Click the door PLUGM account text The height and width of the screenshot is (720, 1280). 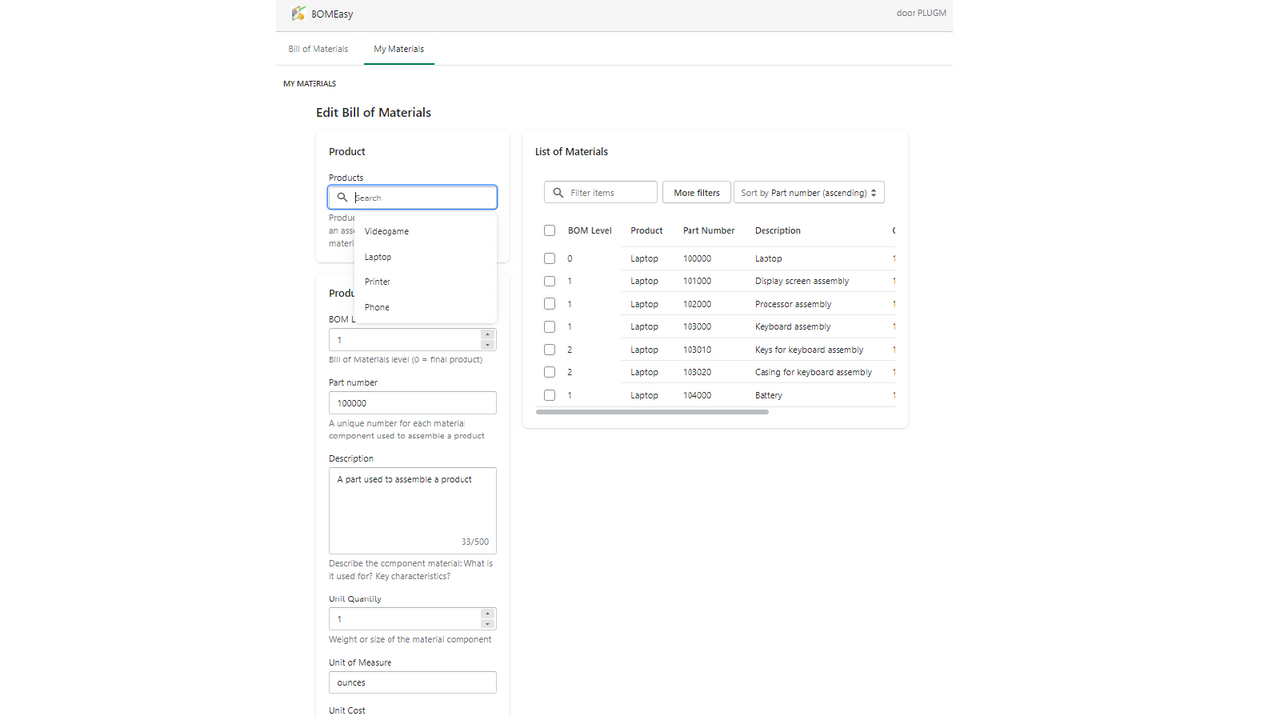coord(922,13)
